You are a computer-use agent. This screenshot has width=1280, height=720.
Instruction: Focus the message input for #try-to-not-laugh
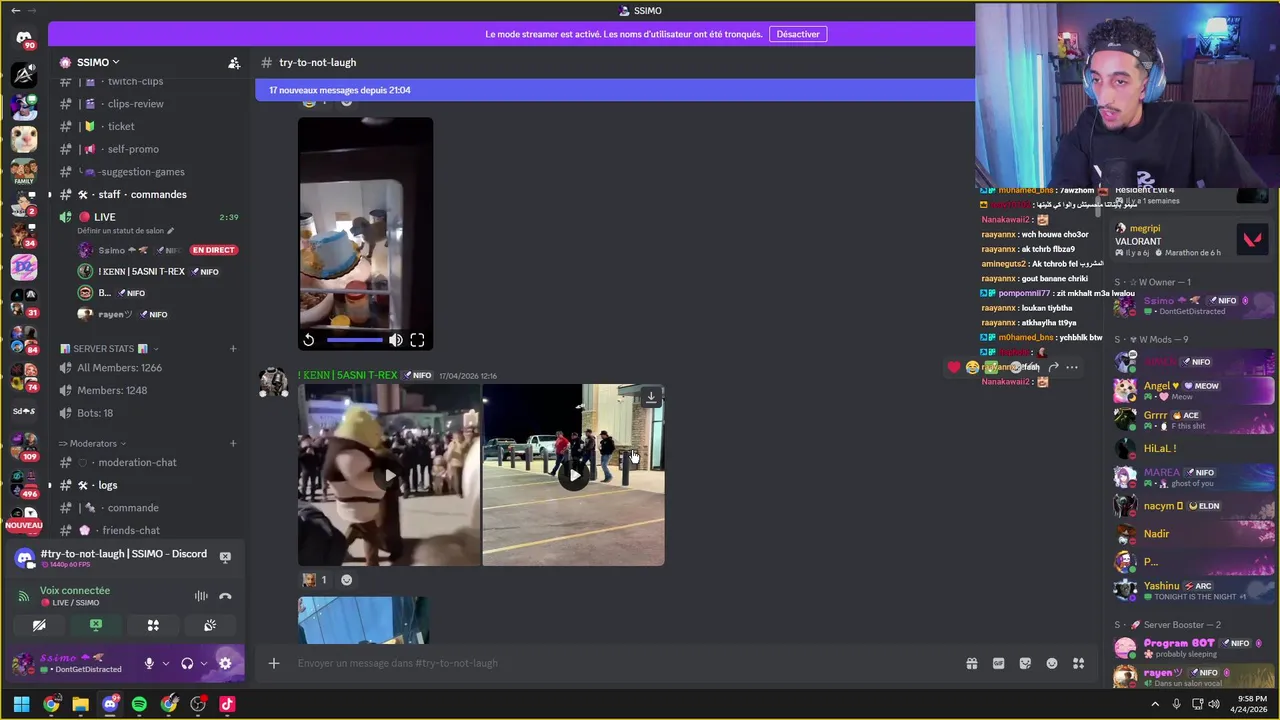tap(620, 663)
